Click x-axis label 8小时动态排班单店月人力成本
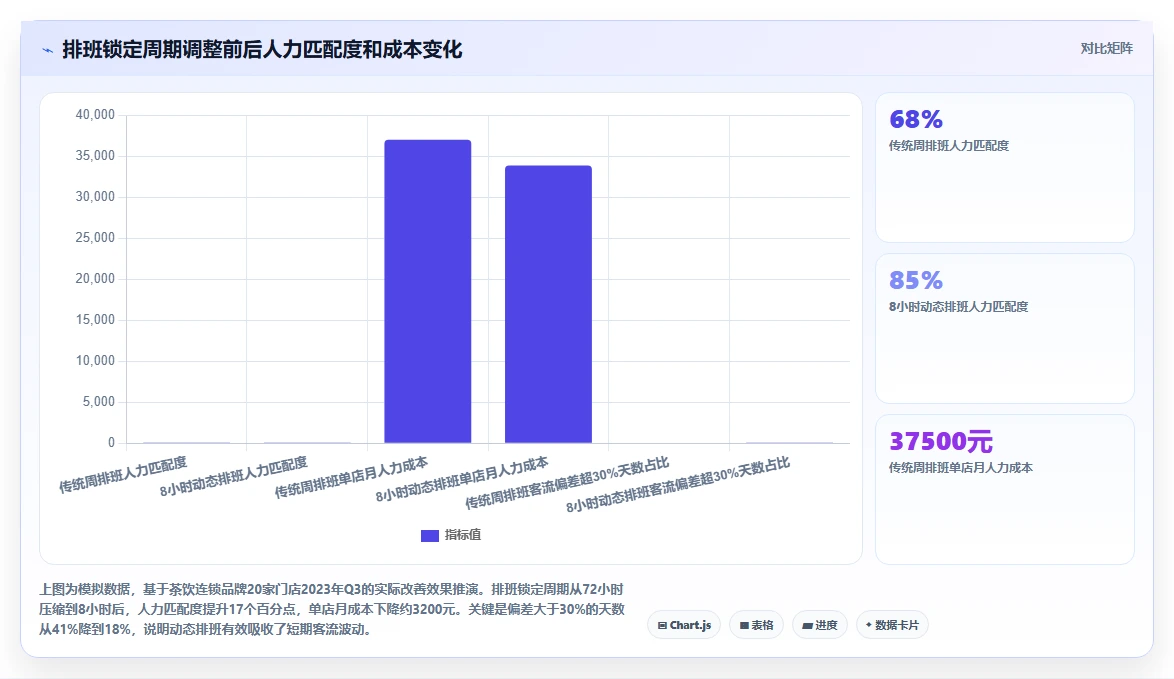Viewport: 1174px width, 679px height. 462,479
